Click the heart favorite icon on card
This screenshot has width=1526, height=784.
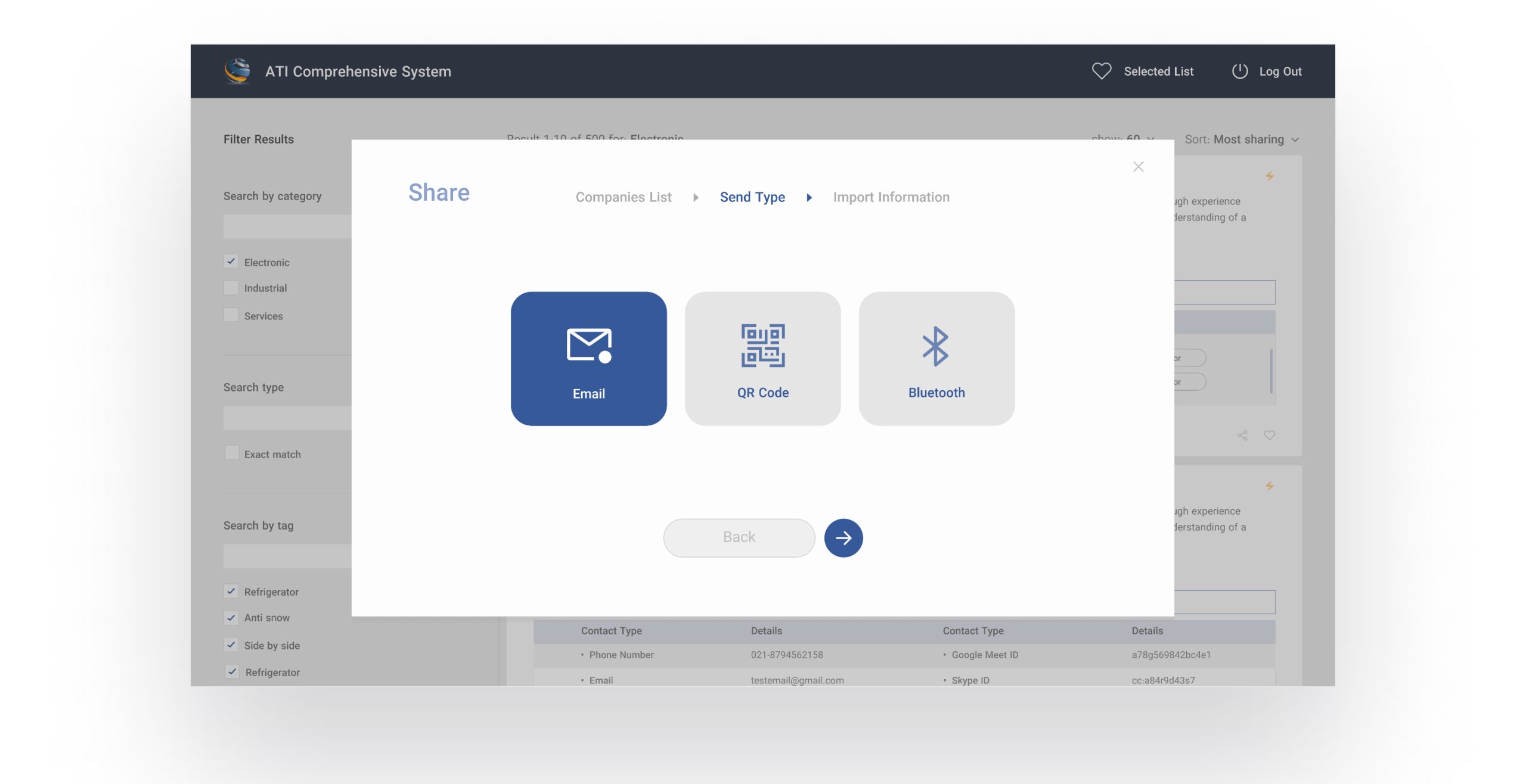pos(1270,435)
